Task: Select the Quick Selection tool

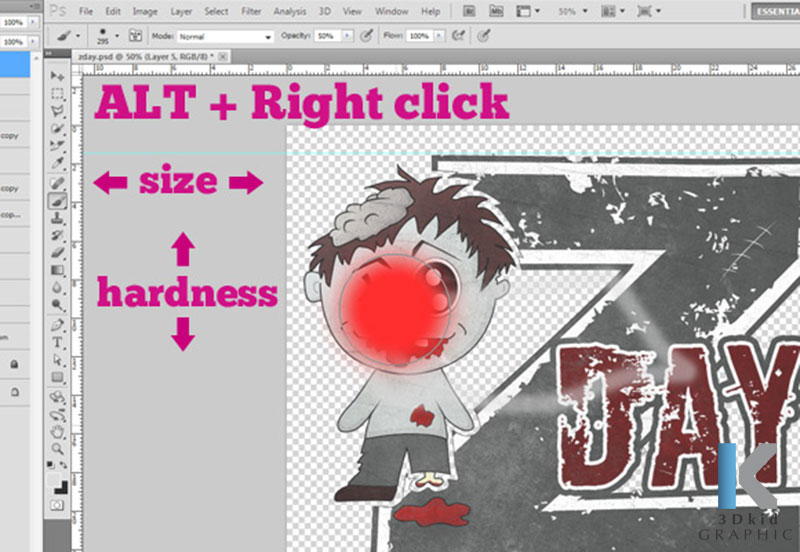Action: (x=57, y=129)
